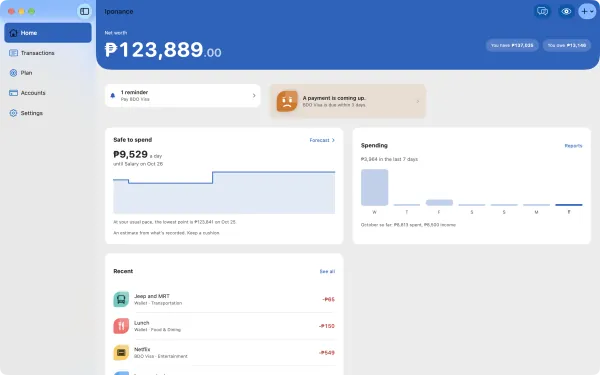Click 'until Salary on Oct 28' text

point(138,164)
